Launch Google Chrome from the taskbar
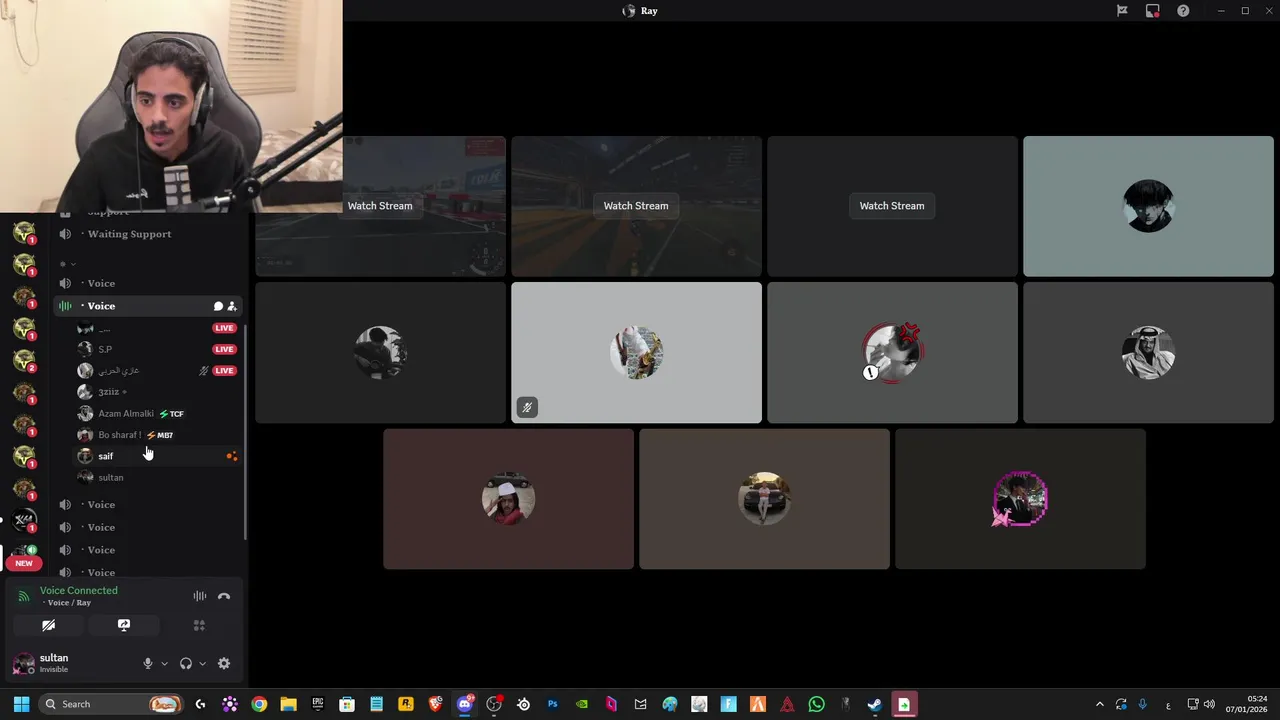 click(259, 704)
